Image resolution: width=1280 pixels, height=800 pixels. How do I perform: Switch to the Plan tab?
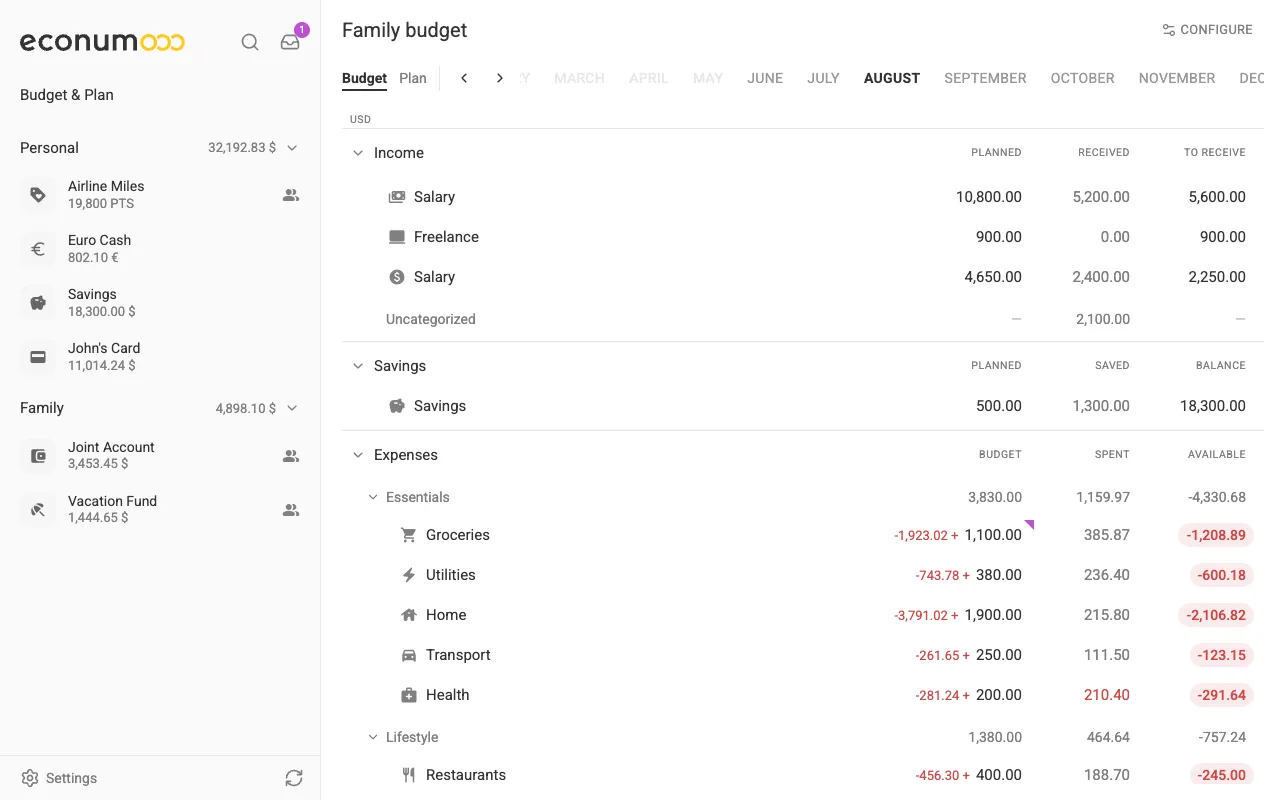(413, 78)
